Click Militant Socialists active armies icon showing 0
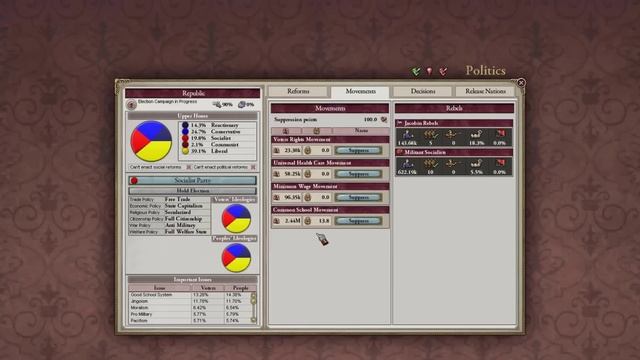 (x=452, y=163)
